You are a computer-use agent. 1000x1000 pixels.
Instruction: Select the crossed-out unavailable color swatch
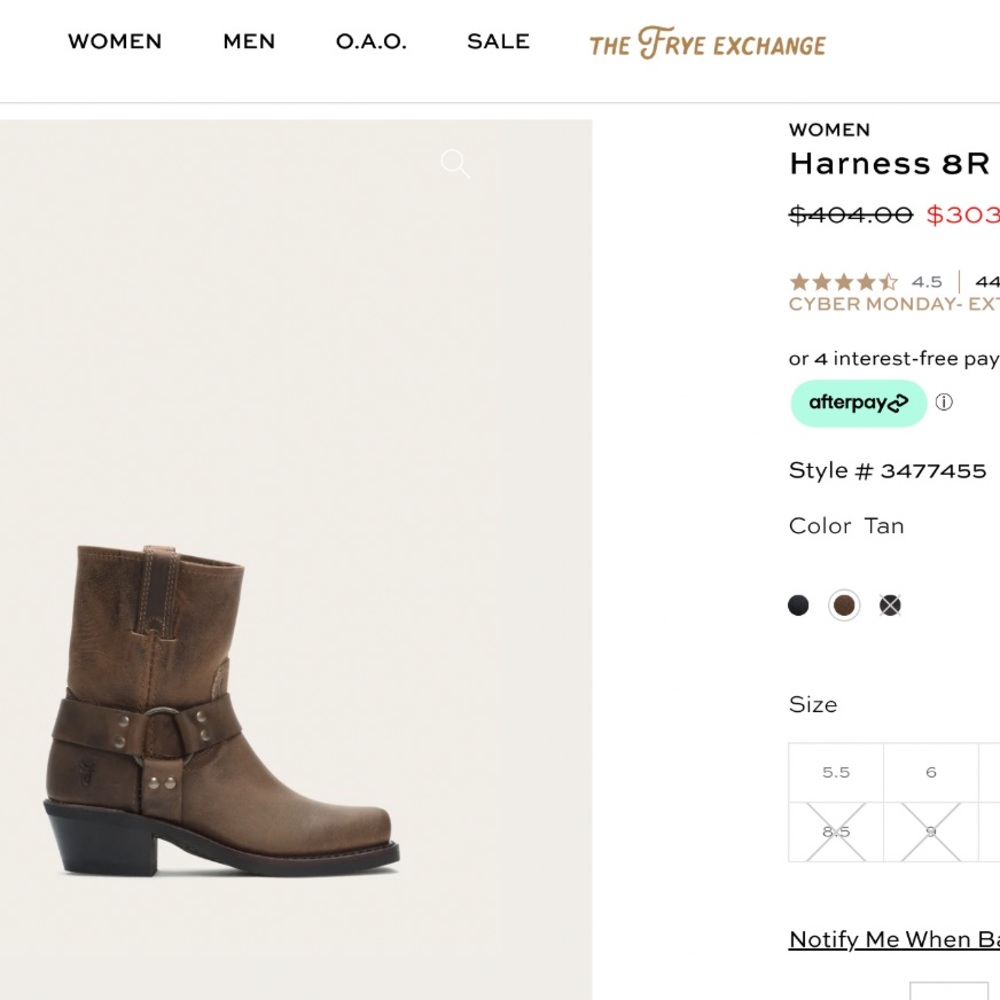coord(890,605)
